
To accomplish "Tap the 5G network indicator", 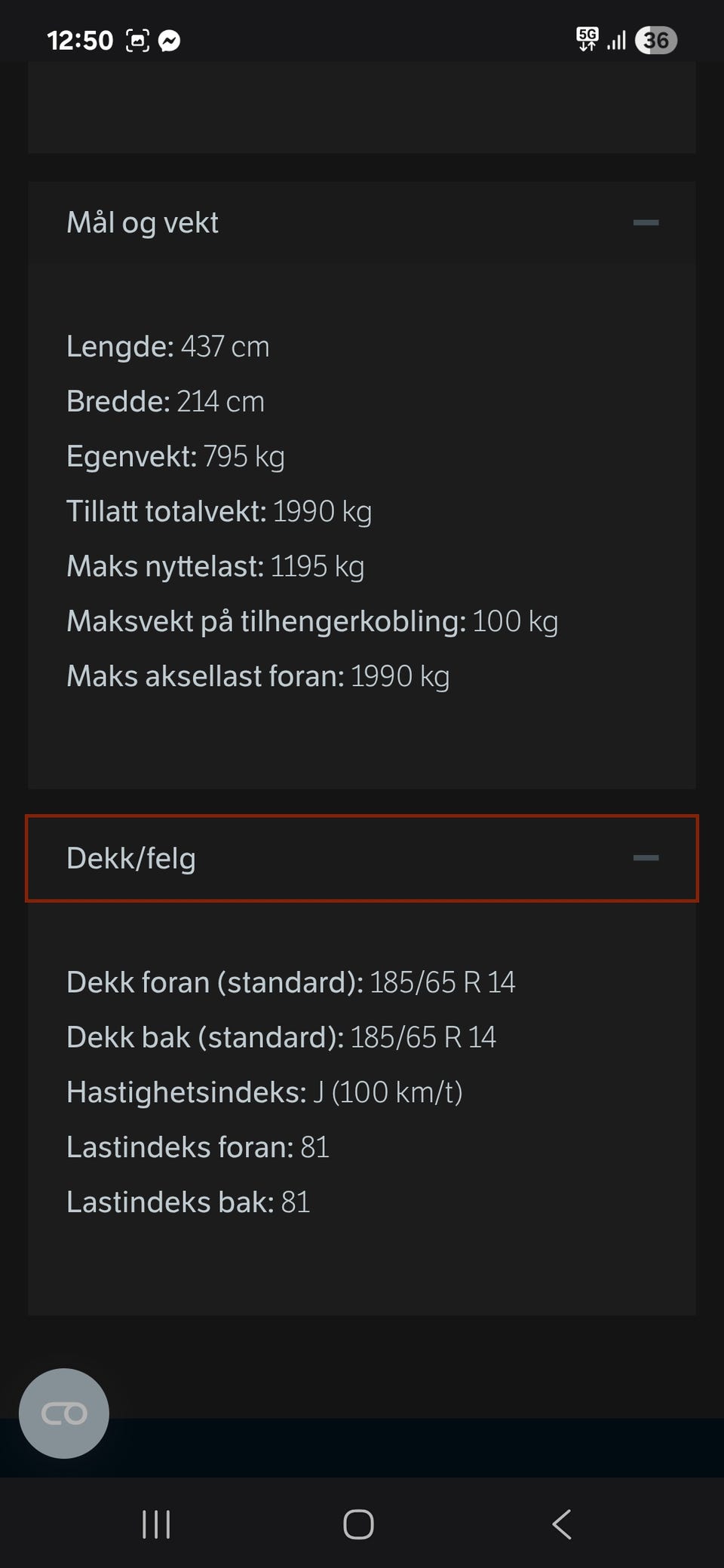I will pos(587,39).
